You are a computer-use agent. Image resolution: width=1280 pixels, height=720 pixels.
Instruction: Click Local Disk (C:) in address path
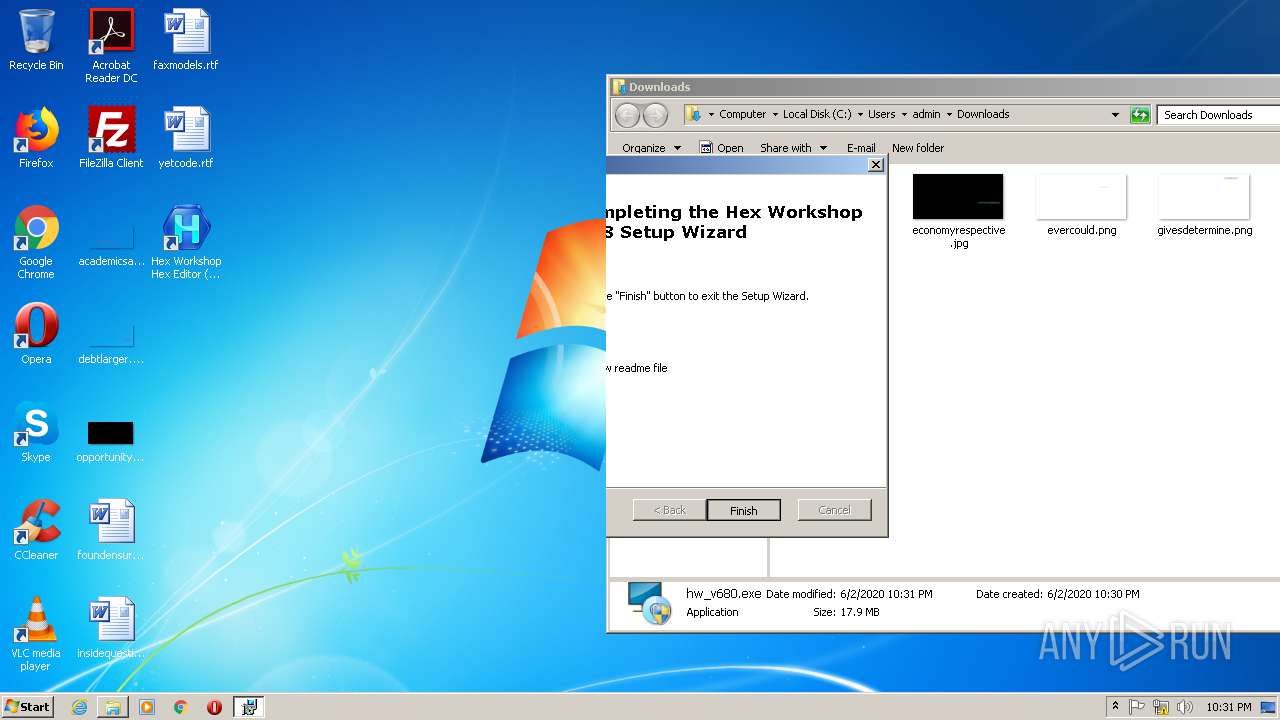click(817, 114)
